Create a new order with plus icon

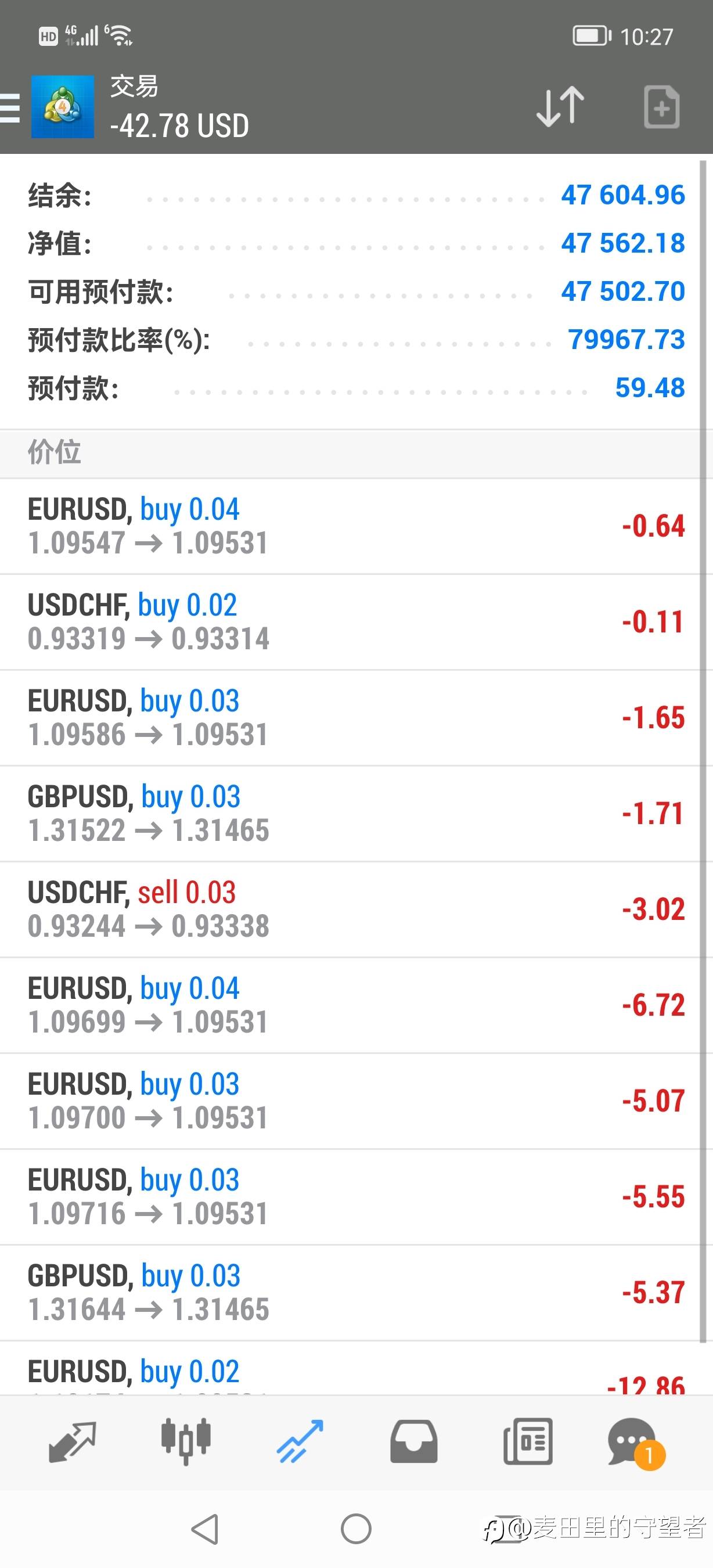(661, 107)
